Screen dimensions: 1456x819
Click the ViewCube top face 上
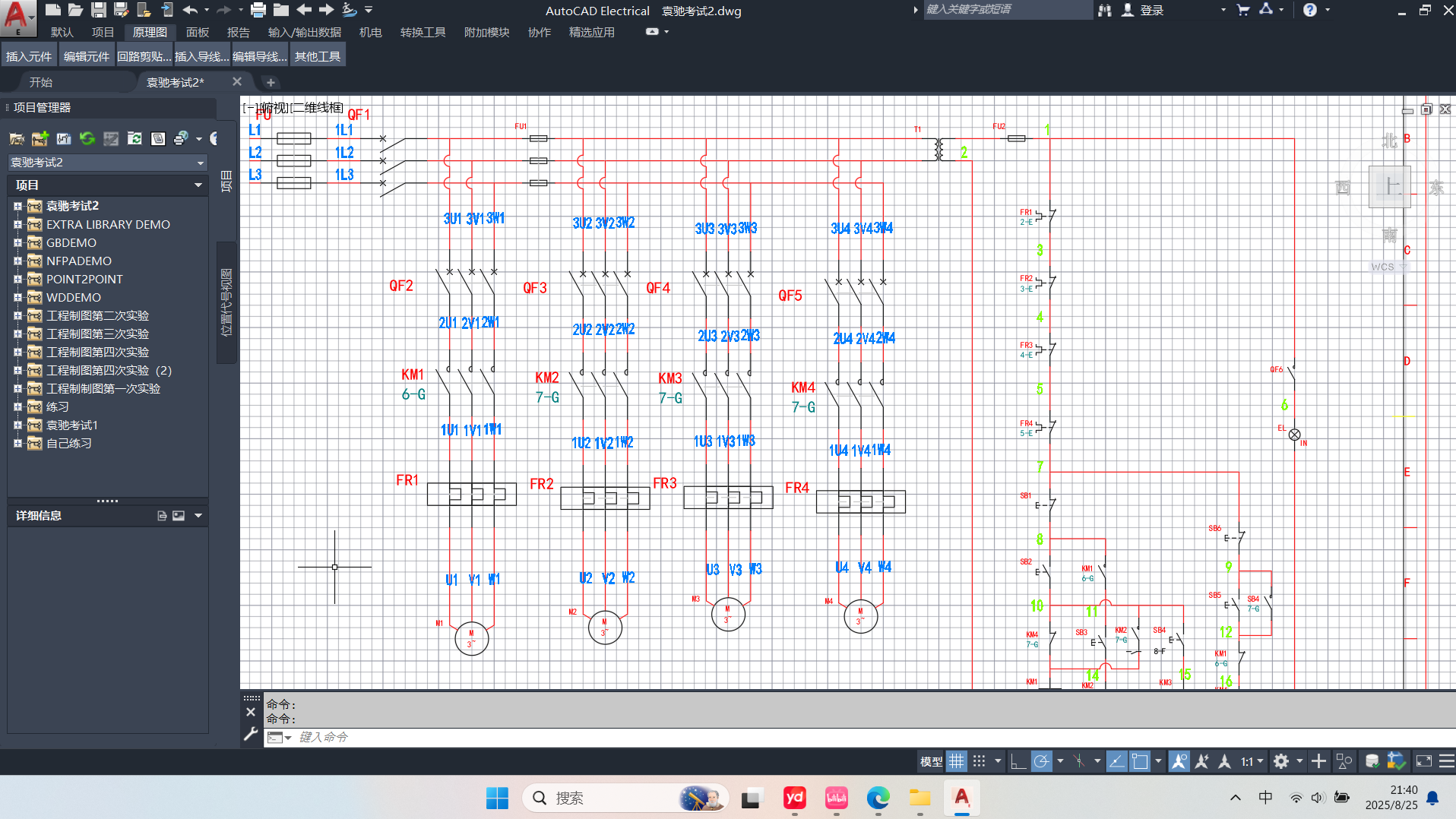(1391, 186)
